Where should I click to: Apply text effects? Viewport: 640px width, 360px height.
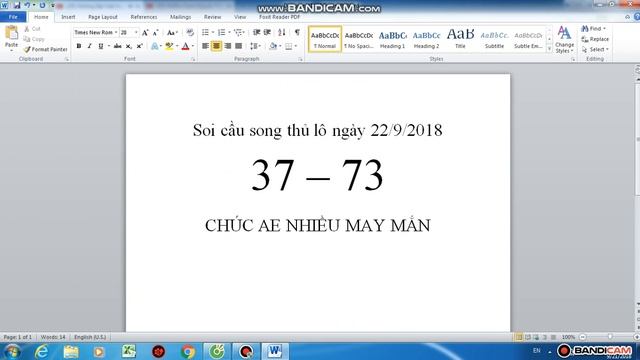pos(154,46)
